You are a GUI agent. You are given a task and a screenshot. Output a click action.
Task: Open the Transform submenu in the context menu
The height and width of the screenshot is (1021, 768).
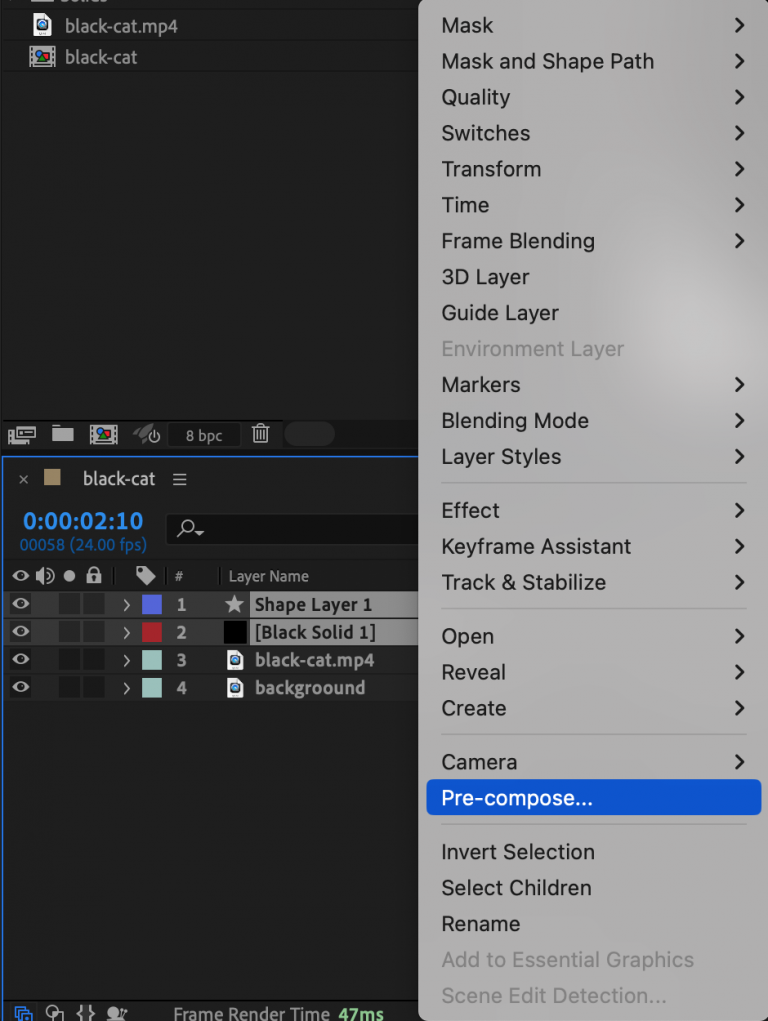(491, 169)
